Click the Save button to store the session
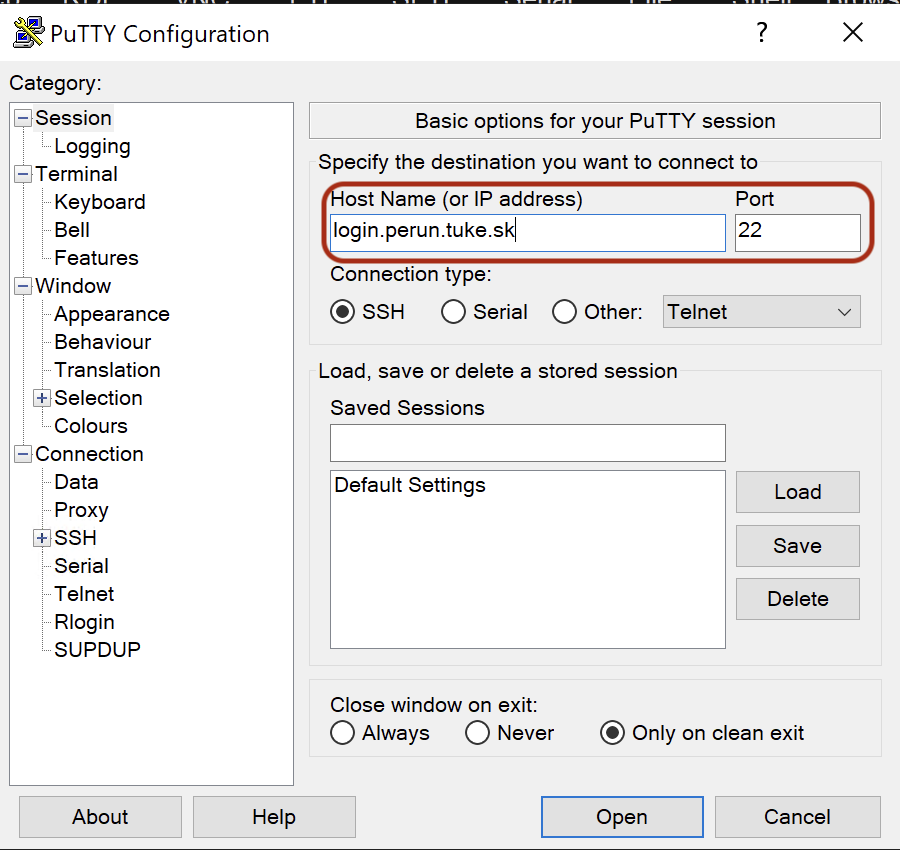 point(797,545)
